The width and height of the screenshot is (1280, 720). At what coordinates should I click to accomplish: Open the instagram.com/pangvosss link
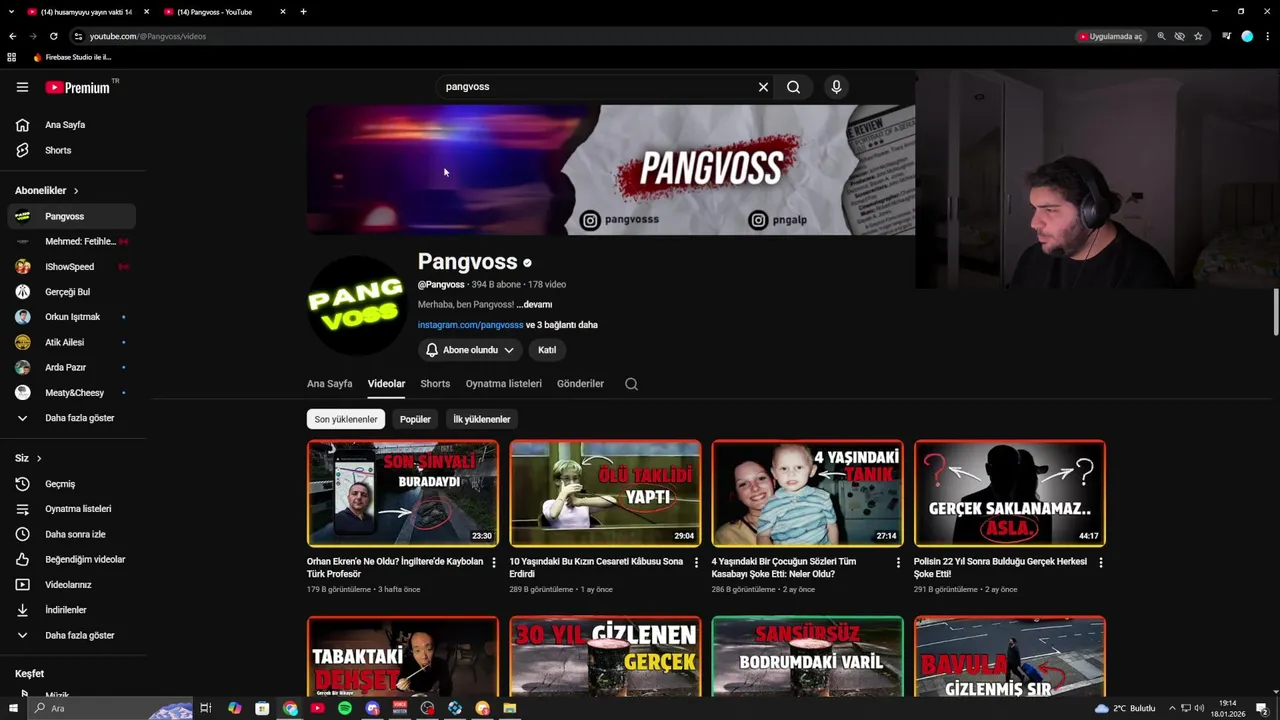click(x=470, y=325)
